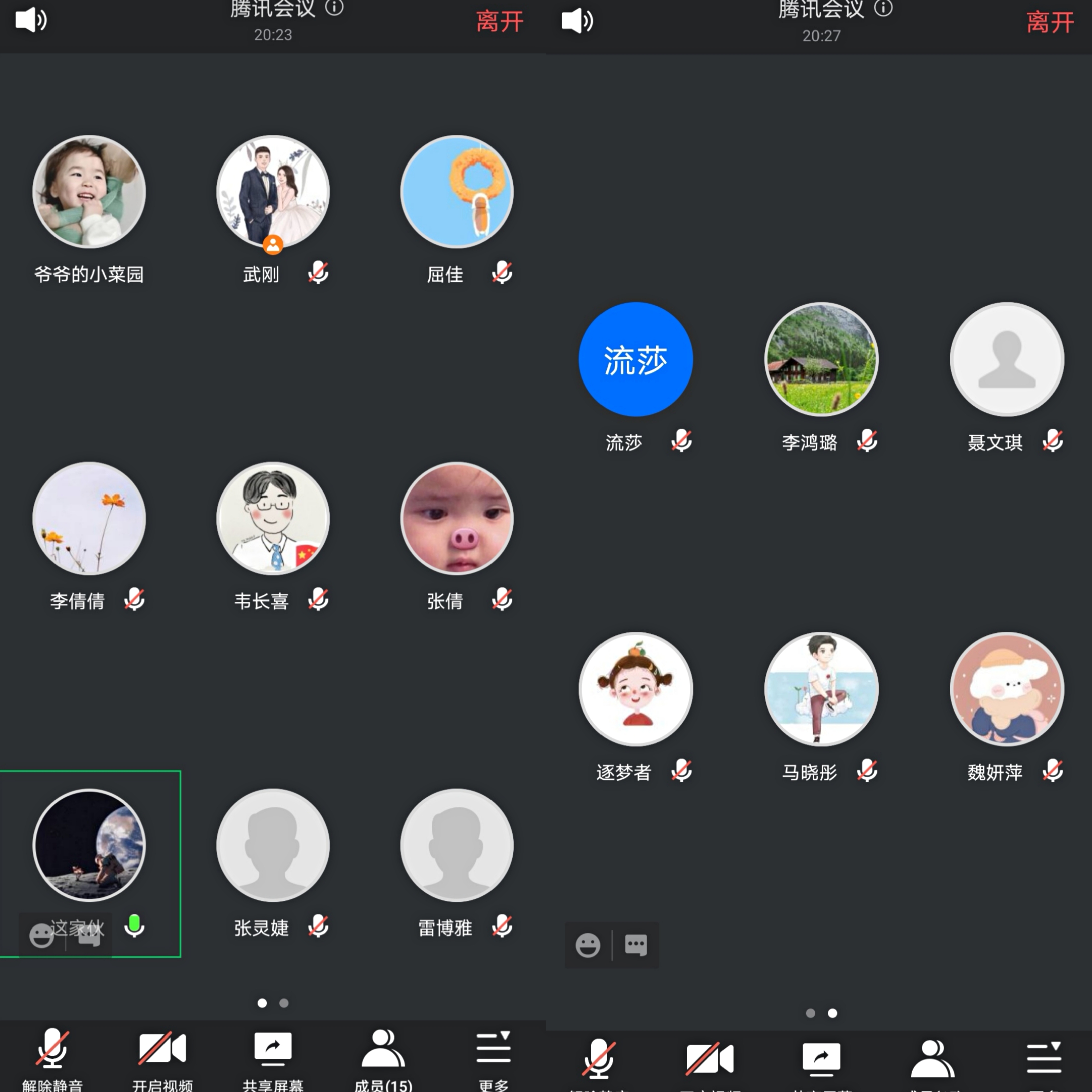Screen dimensions: 1092x1092
Task: Tap muted mic icon next to 武刚
Action: (318, 272)
